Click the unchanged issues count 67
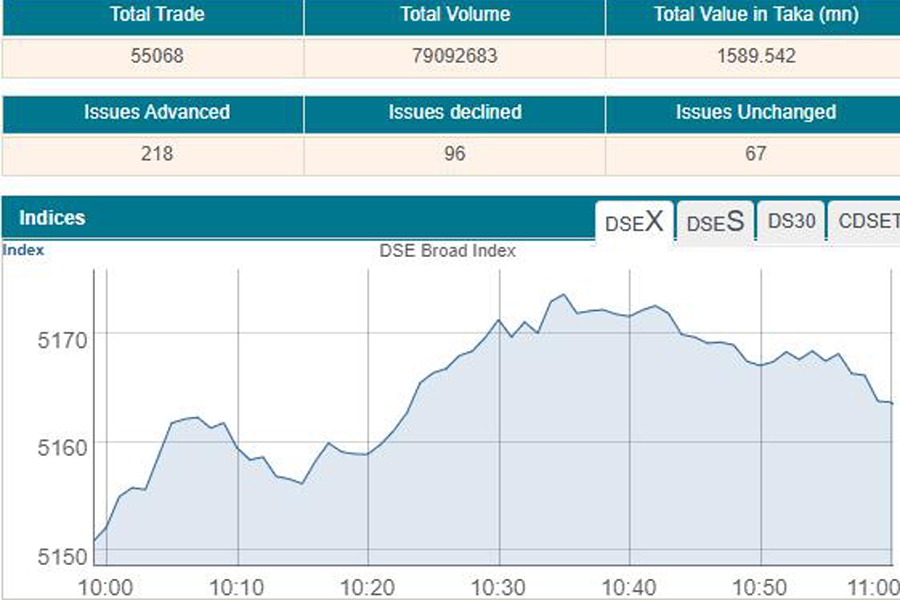 (x=756, y=154)
